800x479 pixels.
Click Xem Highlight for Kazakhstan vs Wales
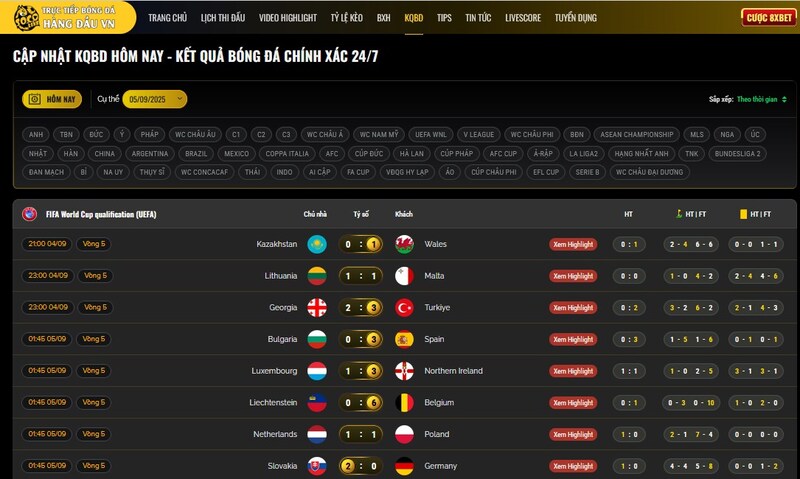click(x=573, y=244)
